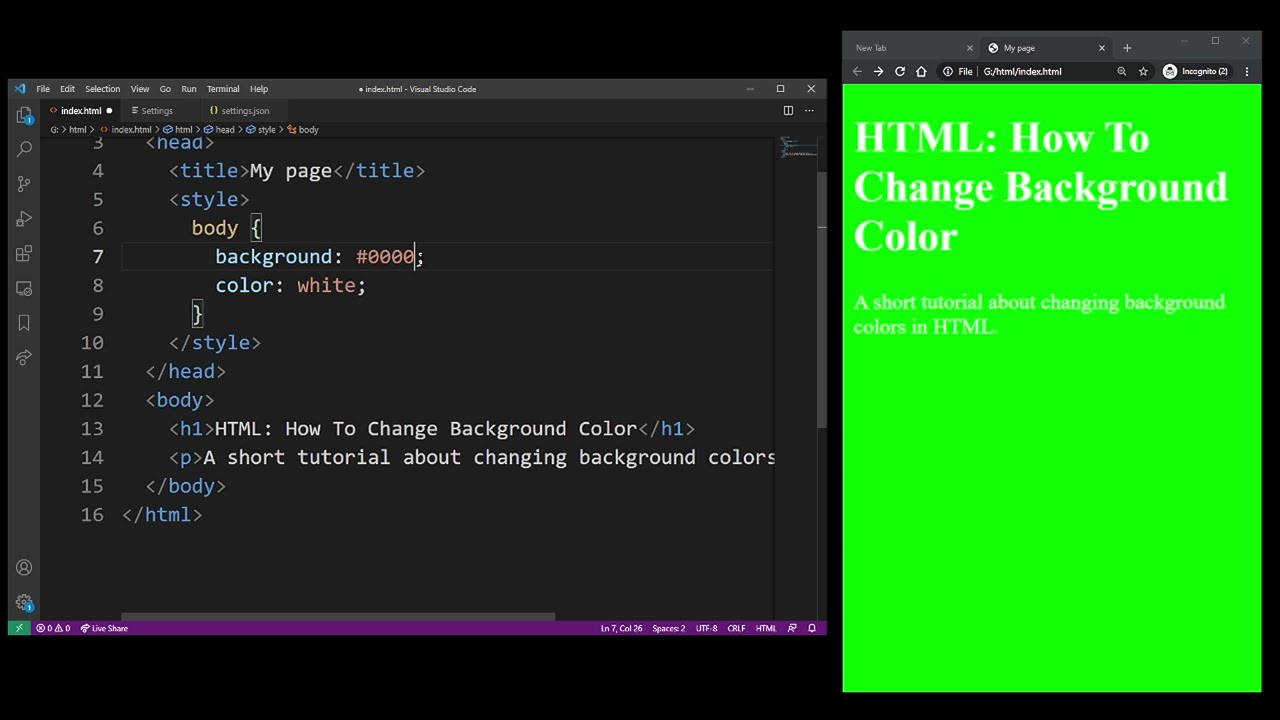Bookmark this page with the star icon

click(x=1143, y=71)
